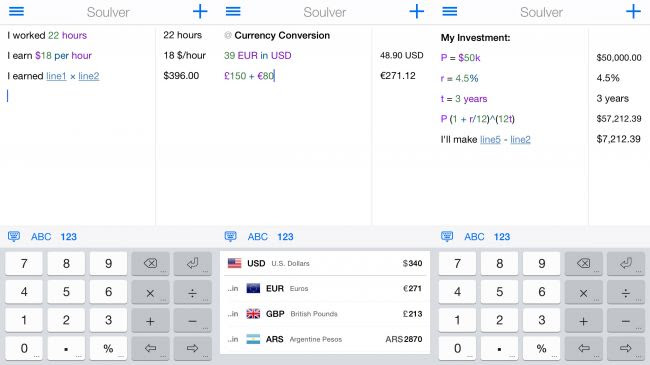
Task: Hide keyboard icon in middle panel
Action: (x=230, y=236)
